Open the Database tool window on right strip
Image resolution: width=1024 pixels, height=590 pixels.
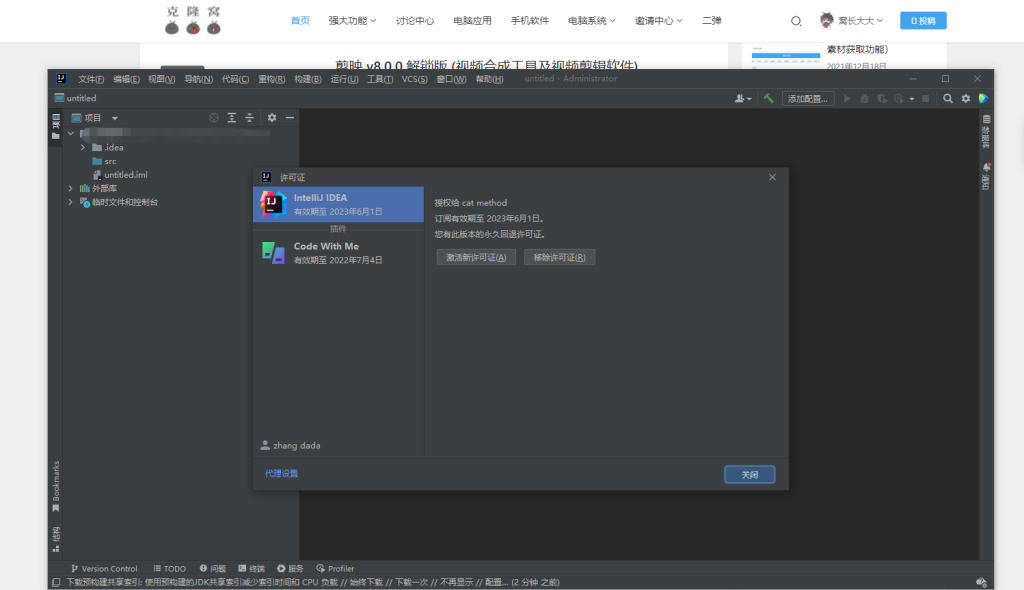tap(986, 131)
